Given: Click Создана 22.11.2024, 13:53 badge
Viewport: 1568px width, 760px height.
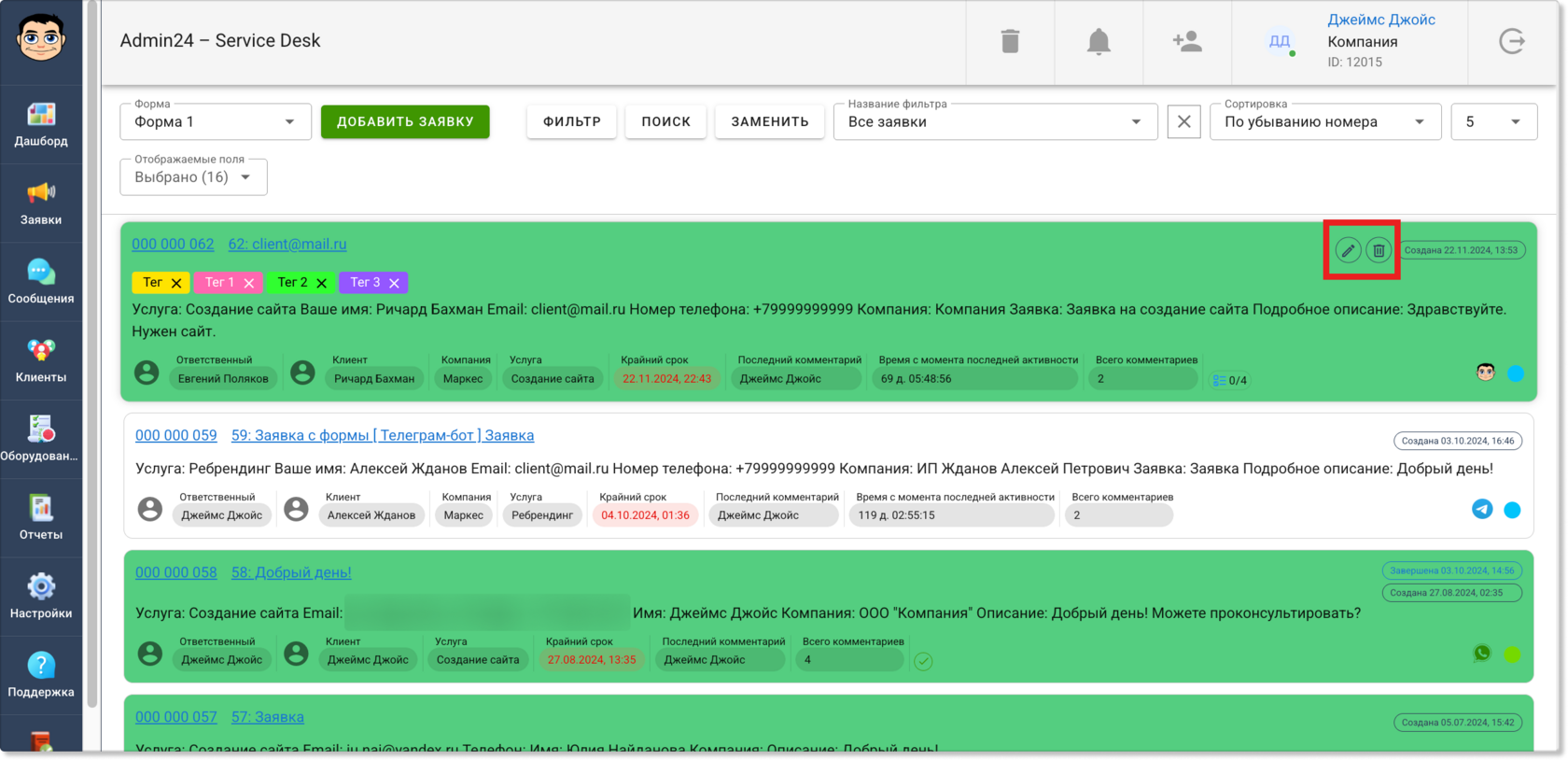Looking at the screenshot, I should 1461,250.
